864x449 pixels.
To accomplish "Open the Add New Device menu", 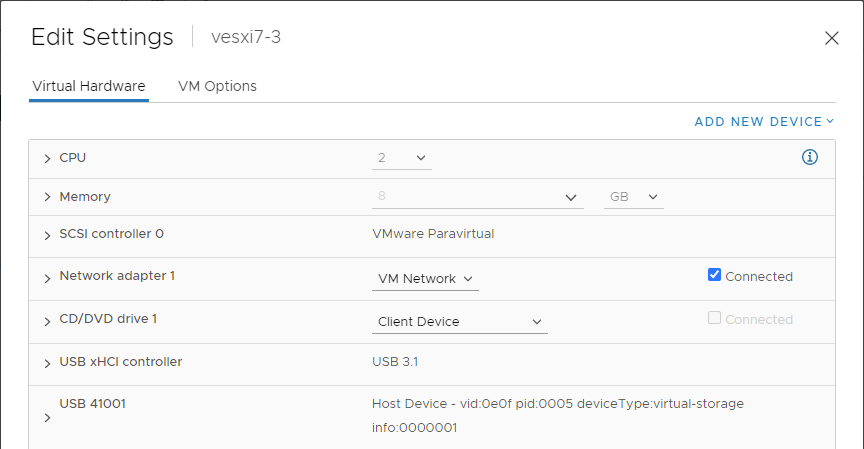I will [x=764, y=122].
